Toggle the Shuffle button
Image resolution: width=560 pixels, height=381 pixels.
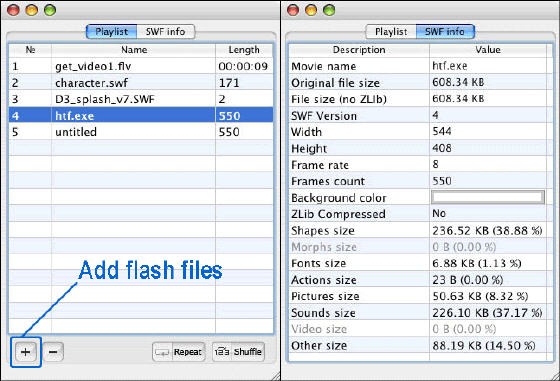239,352
